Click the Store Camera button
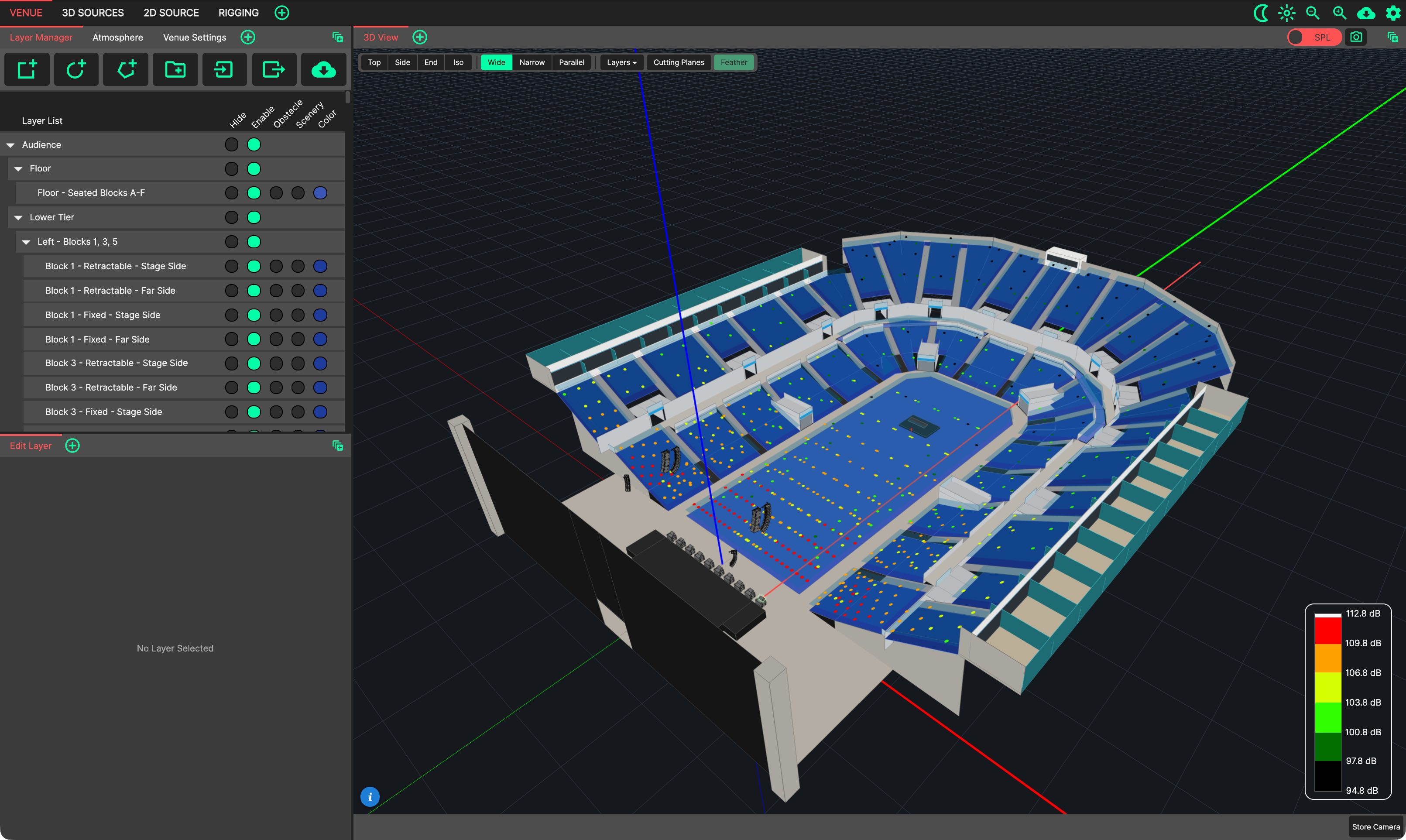Screen dimensions: 1406x840 [x=1375, y=827]
